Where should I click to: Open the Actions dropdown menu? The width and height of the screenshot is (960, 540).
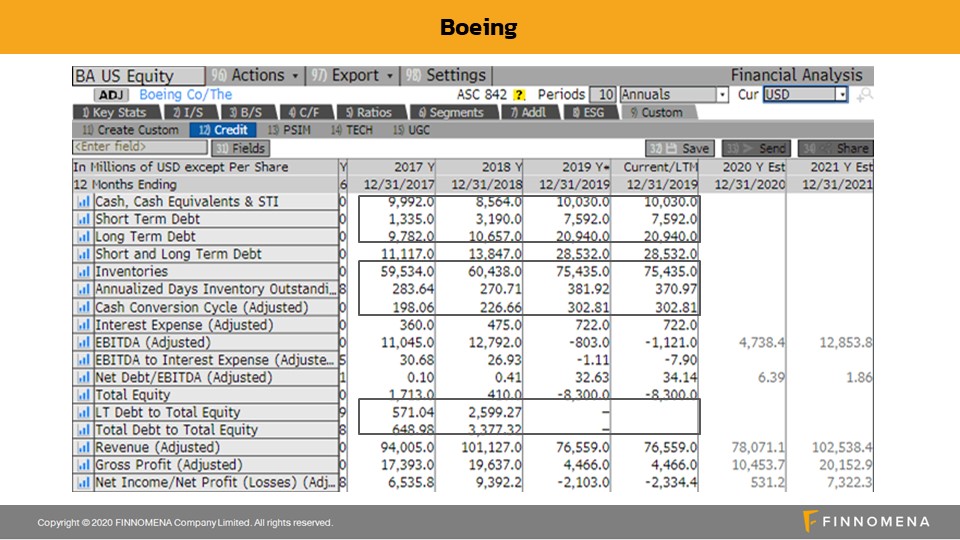click(x=256, y=76)
